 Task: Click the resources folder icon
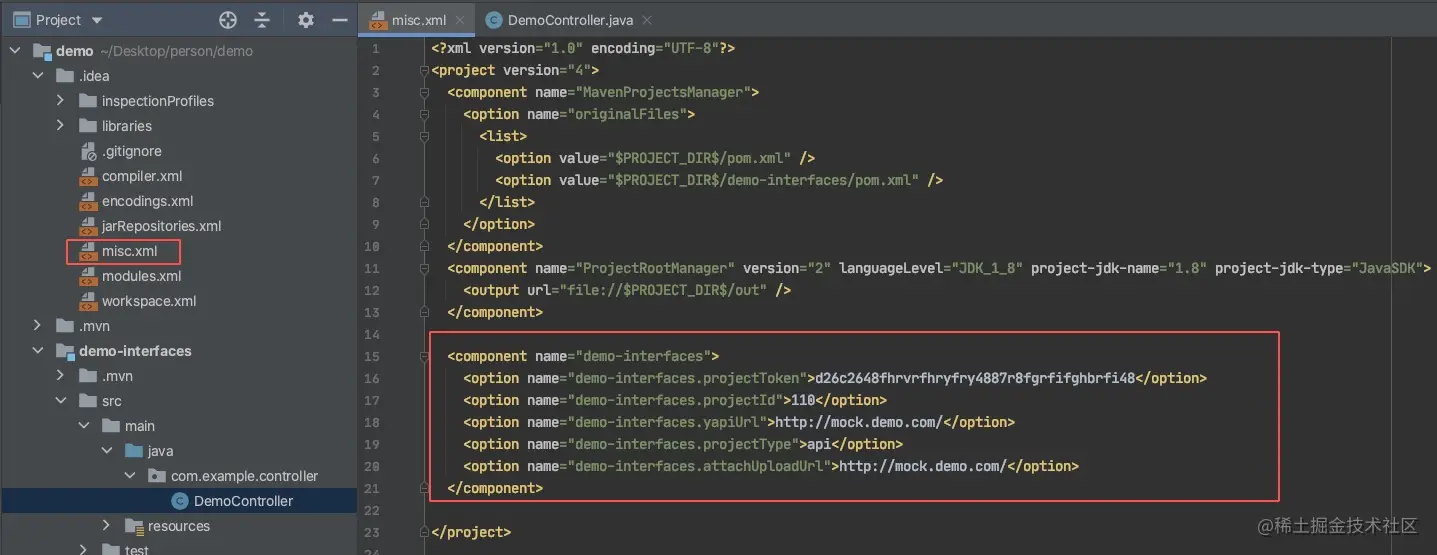pyautogui.click(x=134, y=526)
